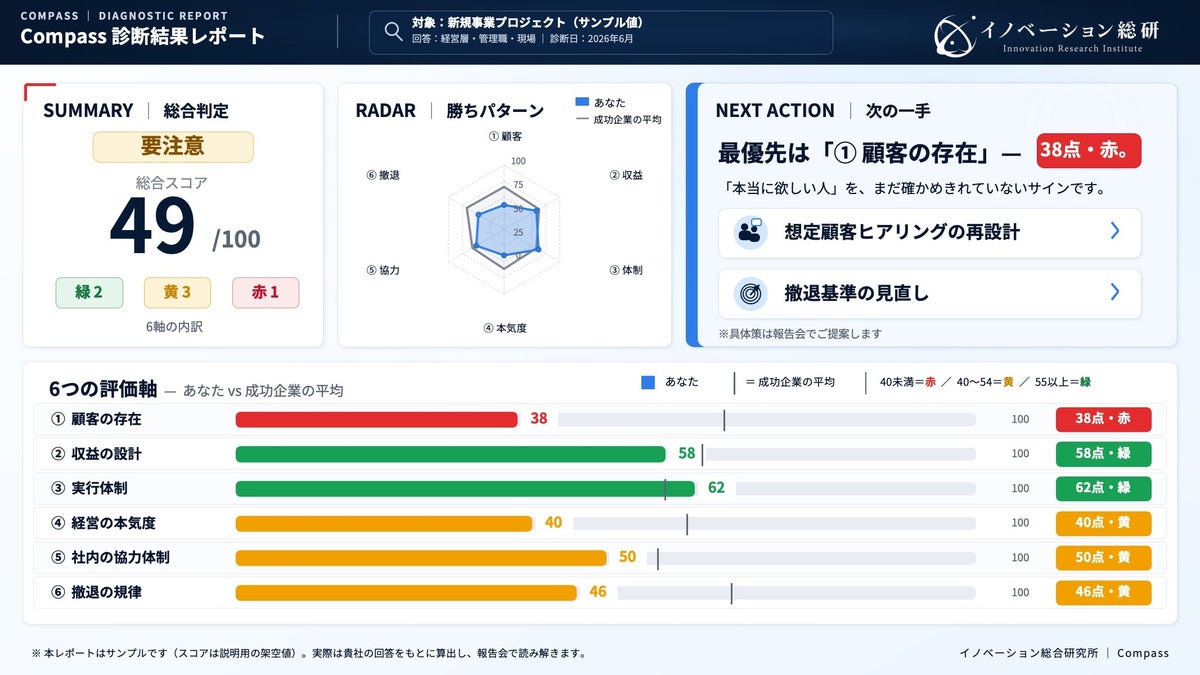Click the Compass 診断結果レポート title
The image size is (1200, 675).
pyautogui.click(x=142, y=37)
